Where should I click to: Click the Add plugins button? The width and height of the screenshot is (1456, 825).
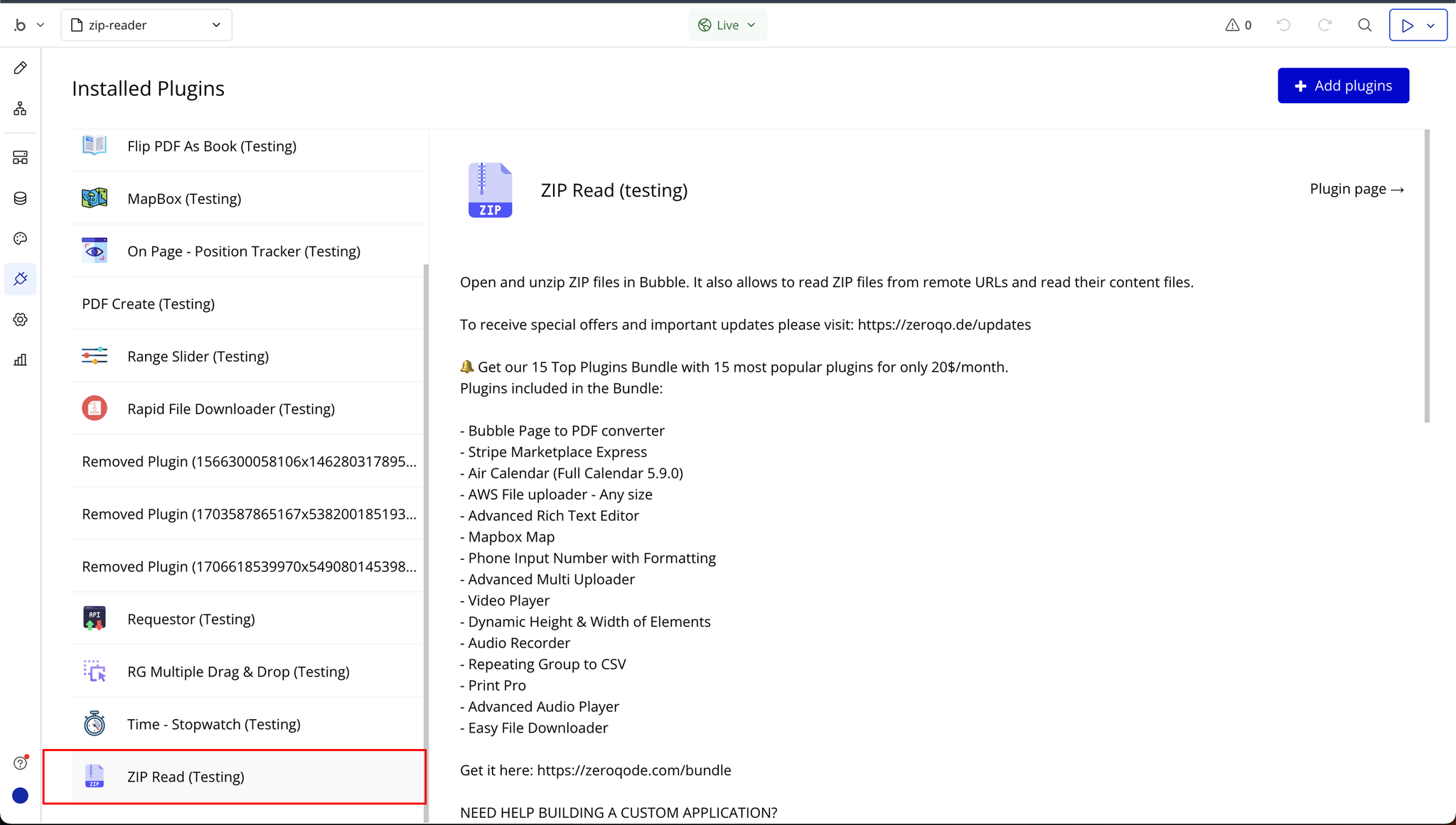[x=1343, y=85]
